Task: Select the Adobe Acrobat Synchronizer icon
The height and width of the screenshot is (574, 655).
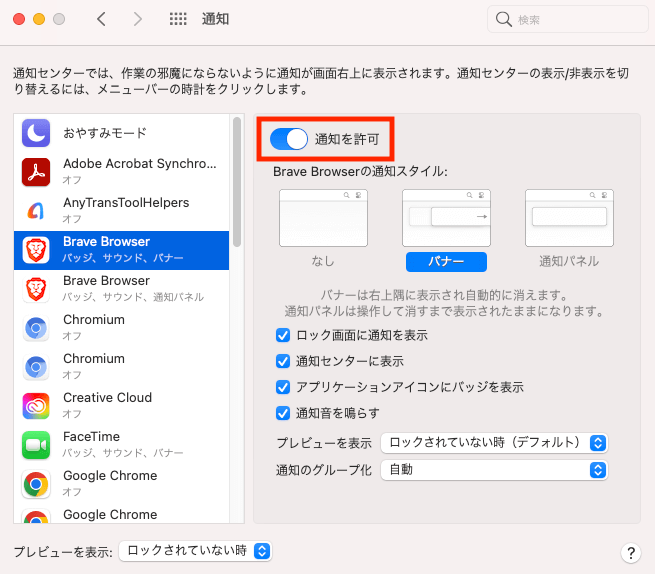Action: (x=36, y=172)
